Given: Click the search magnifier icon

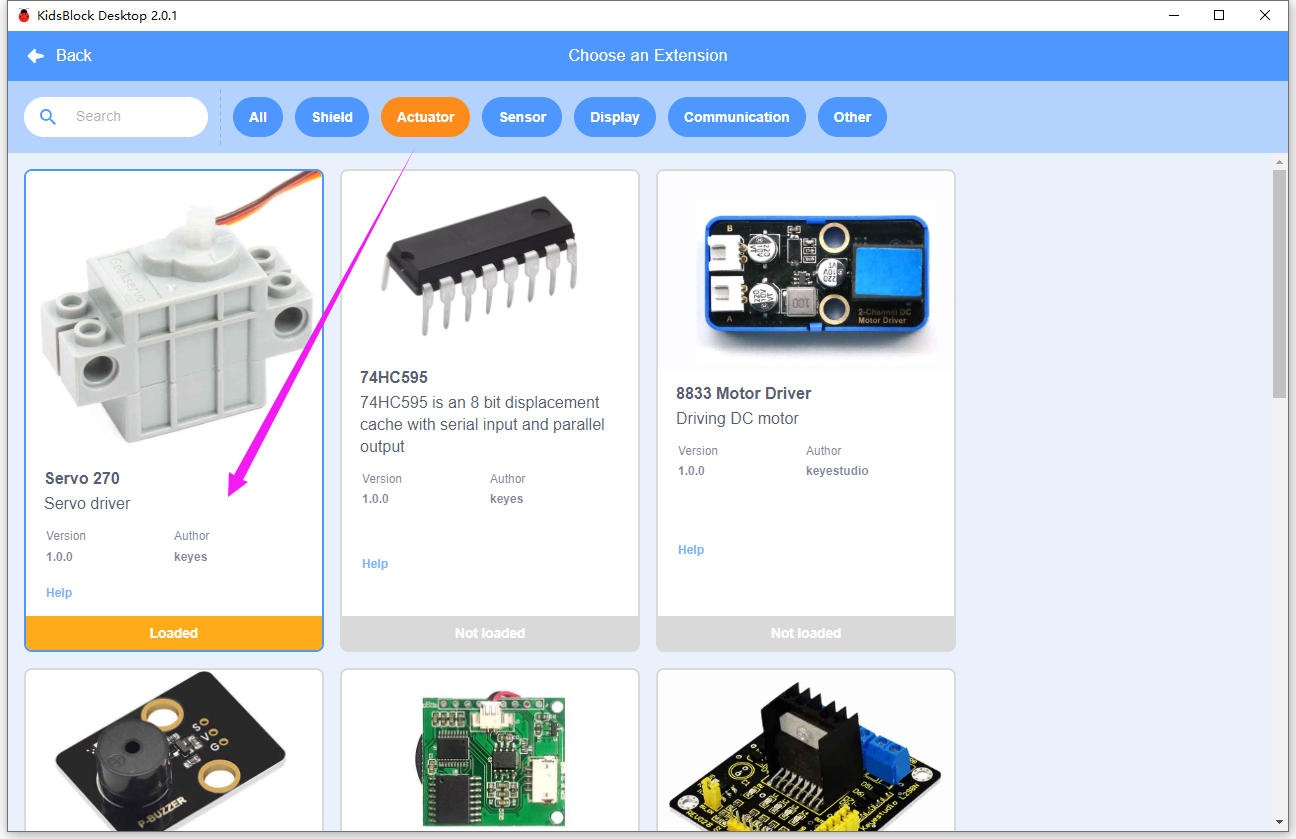Looking at the screenshot, I should click(48, 117).
